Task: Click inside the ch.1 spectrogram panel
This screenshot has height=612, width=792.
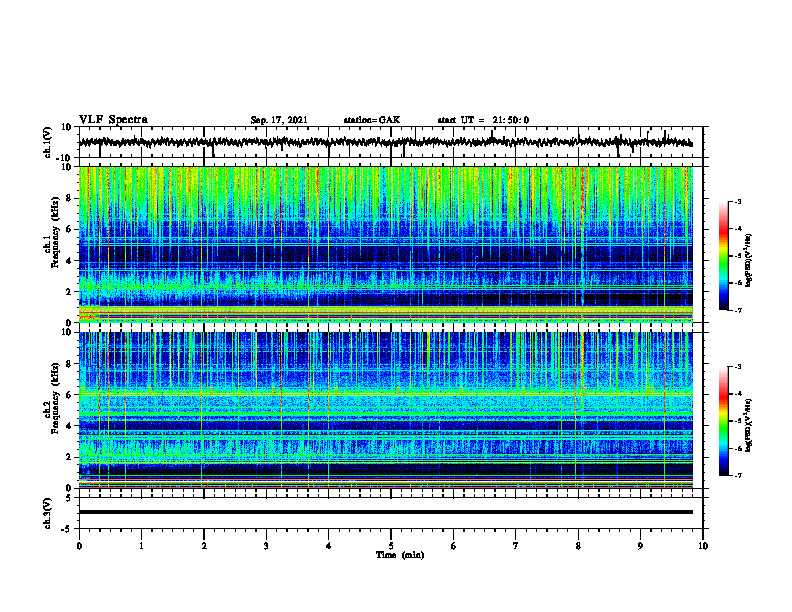Action: (386, 244)
